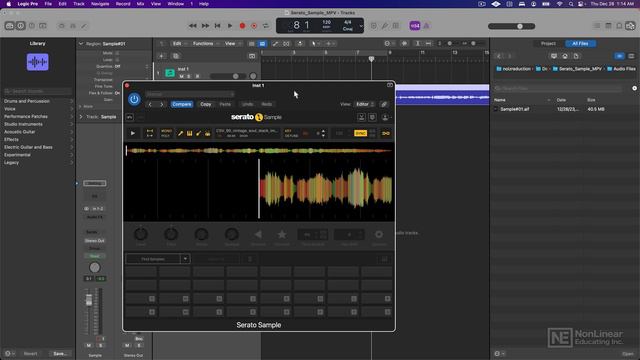The image size is (640, 360).
Task: Select the piano melody stem icon
Action: click(189, 133)
